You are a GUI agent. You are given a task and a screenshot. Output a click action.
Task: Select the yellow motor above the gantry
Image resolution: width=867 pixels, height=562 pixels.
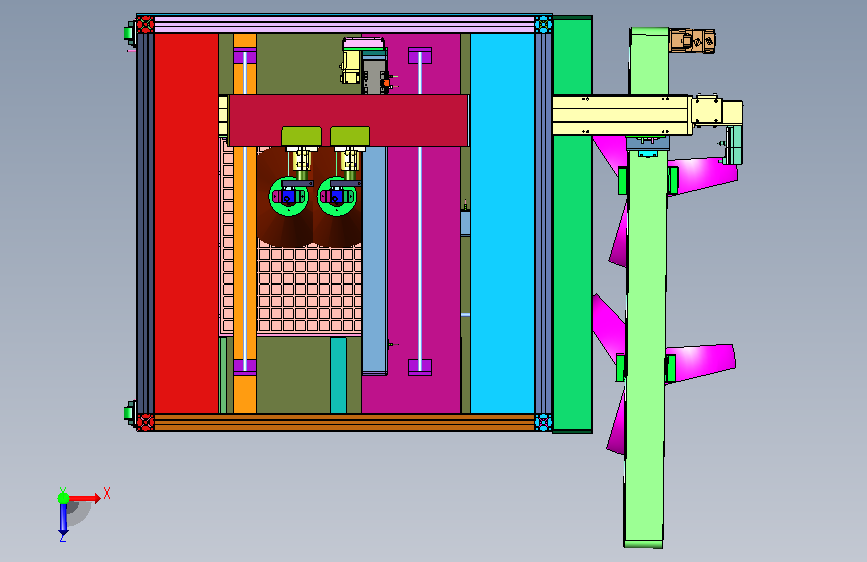[351, 67]
